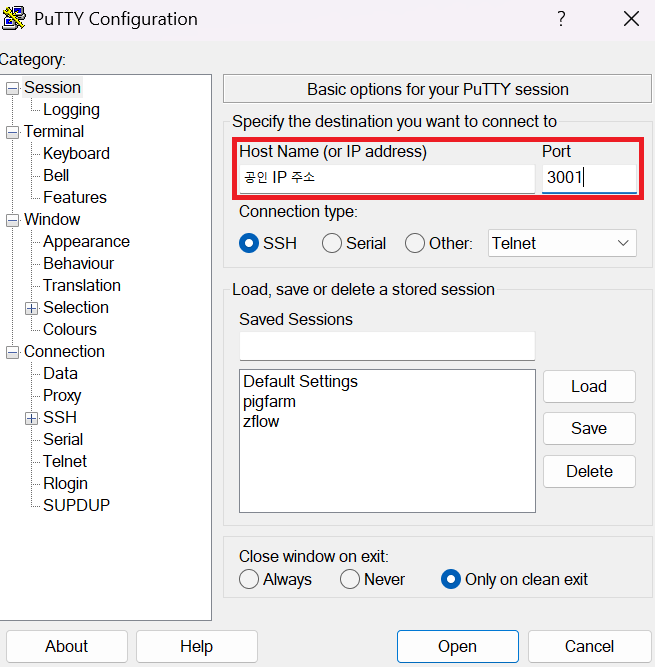
Task: Click the Delete session button
Action: click(x=589, y=471)
